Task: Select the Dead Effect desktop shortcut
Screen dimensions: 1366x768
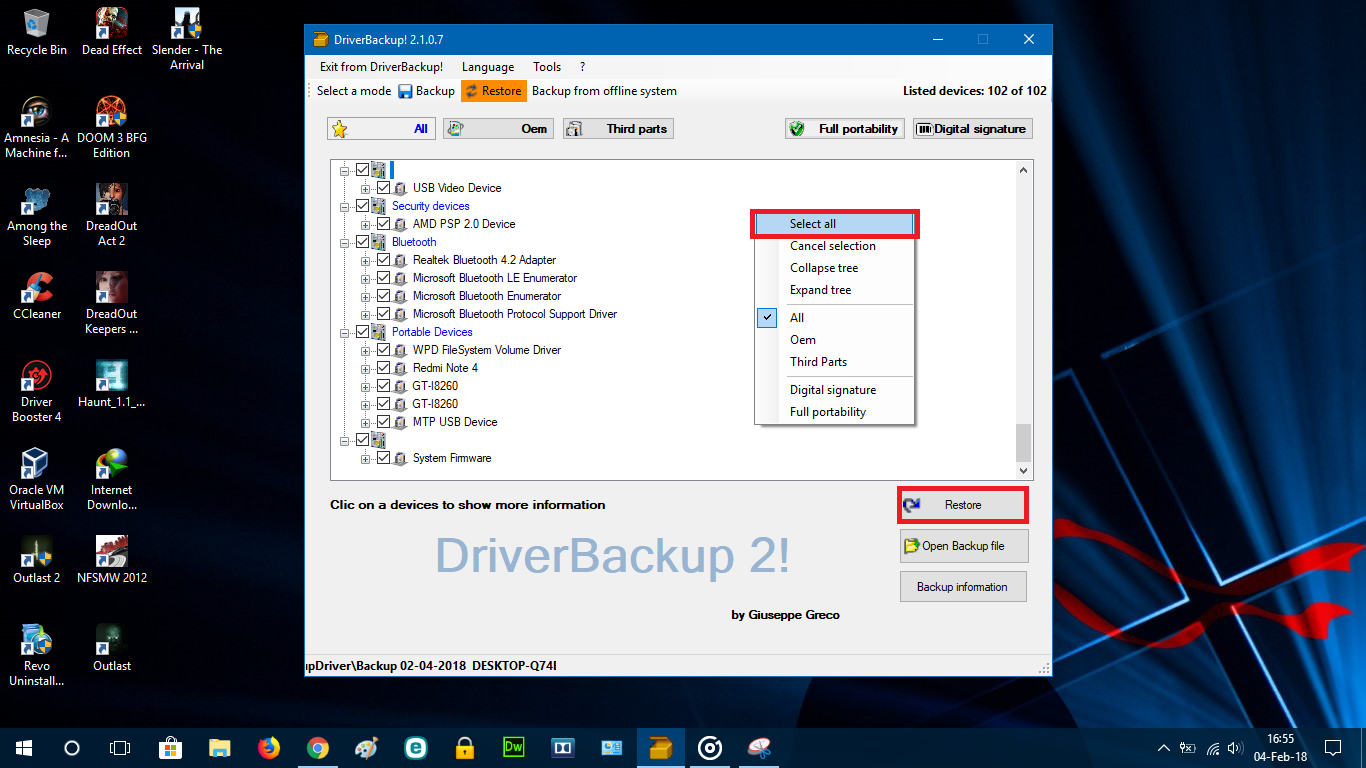Action: [x=112, y=33]
